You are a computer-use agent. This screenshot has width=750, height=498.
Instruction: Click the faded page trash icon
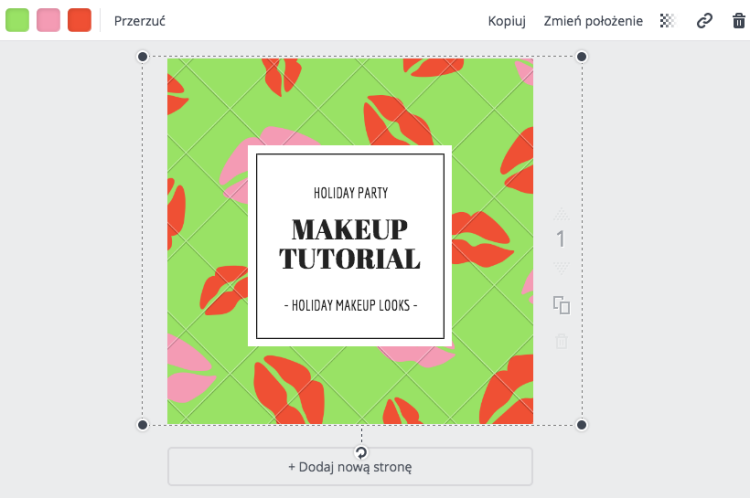tap(561, 341)
